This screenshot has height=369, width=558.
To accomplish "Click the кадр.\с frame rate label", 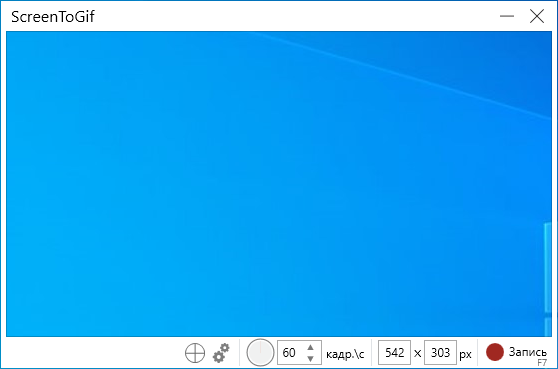I will [345, 354].
